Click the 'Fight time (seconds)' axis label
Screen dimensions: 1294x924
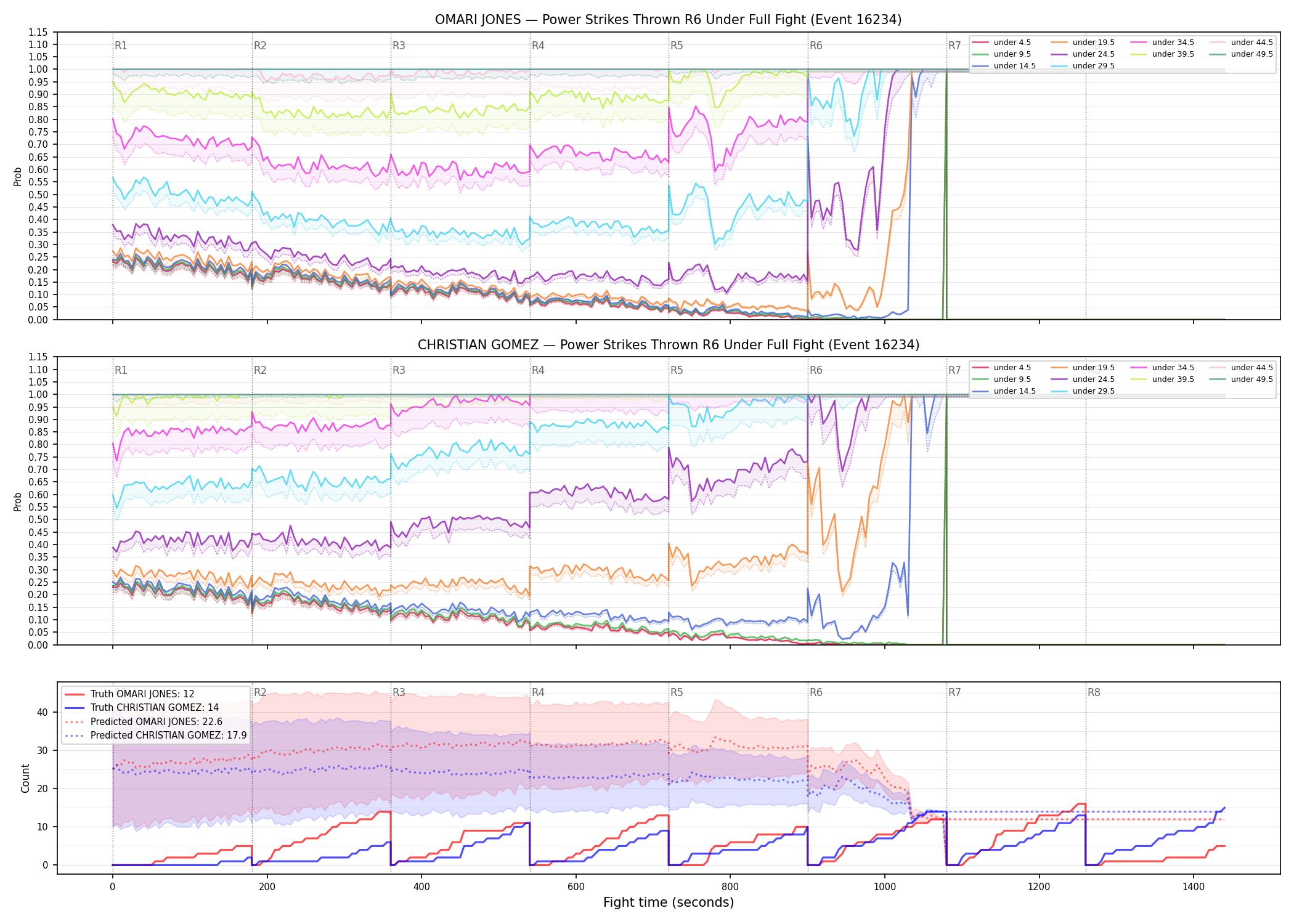[x=669, y=902]
